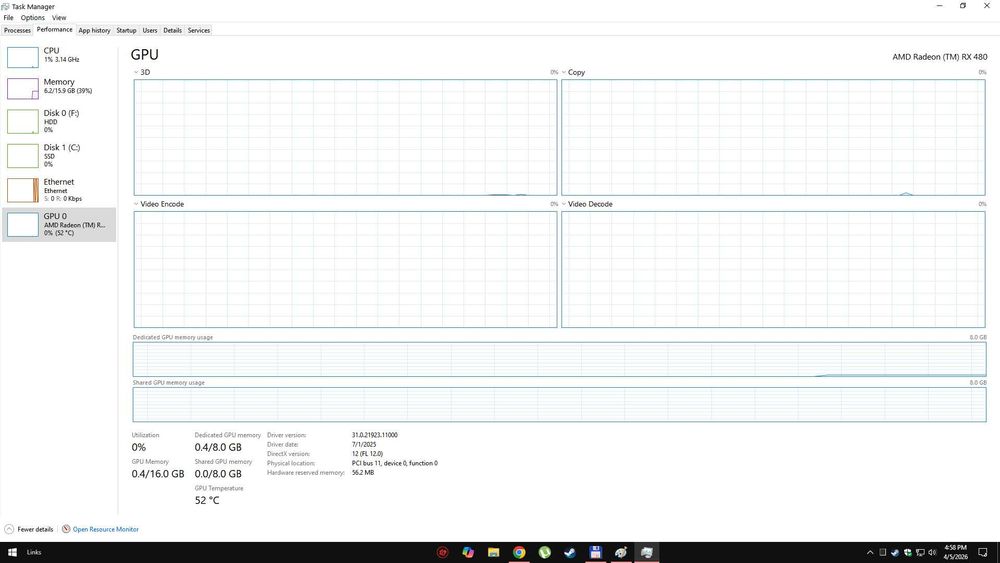
Task: Open the clock showing 4:58 PM
Action: coord(955,552)
